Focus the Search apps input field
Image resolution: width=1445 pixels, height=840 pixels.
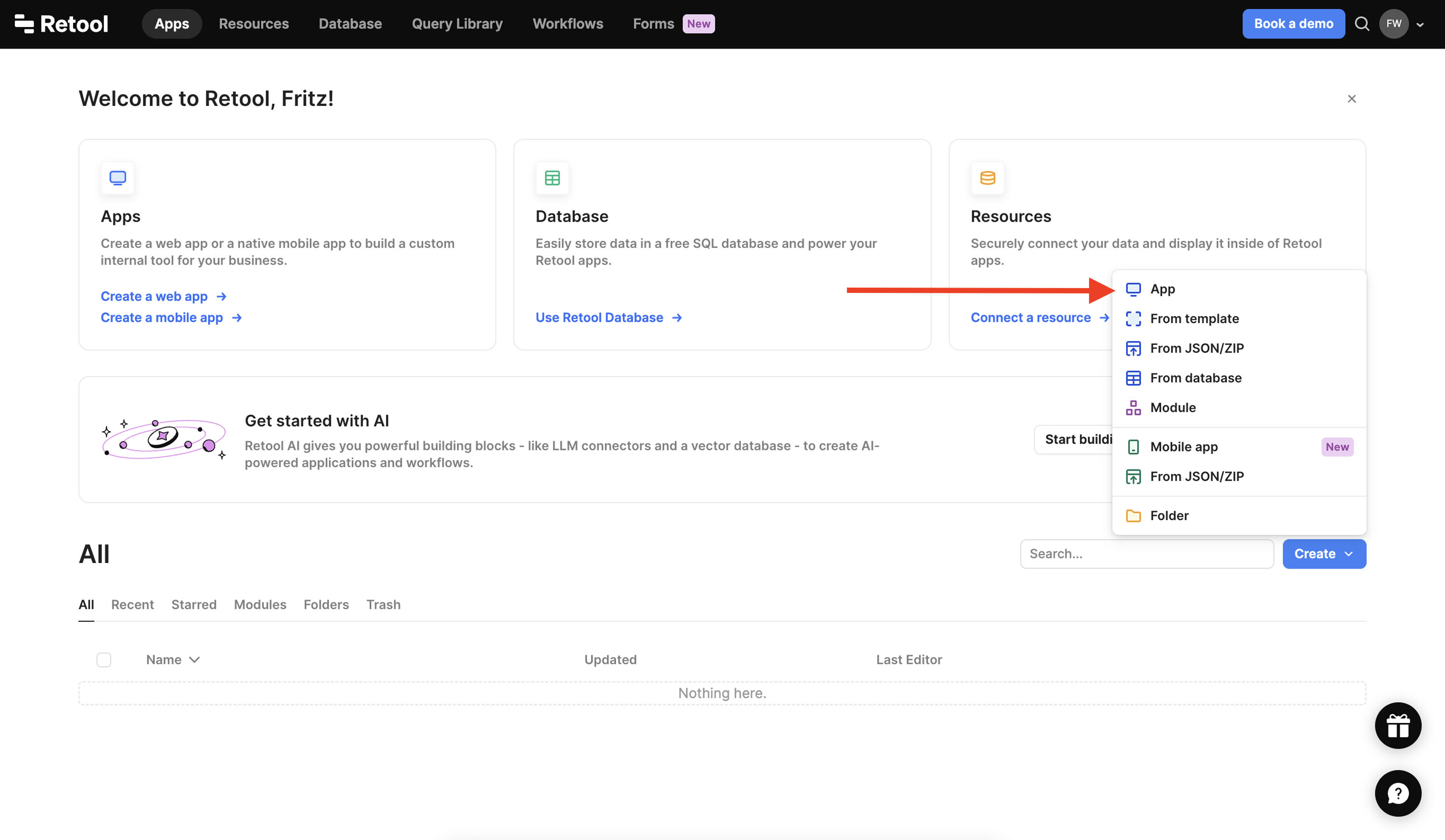point(1146,553)
